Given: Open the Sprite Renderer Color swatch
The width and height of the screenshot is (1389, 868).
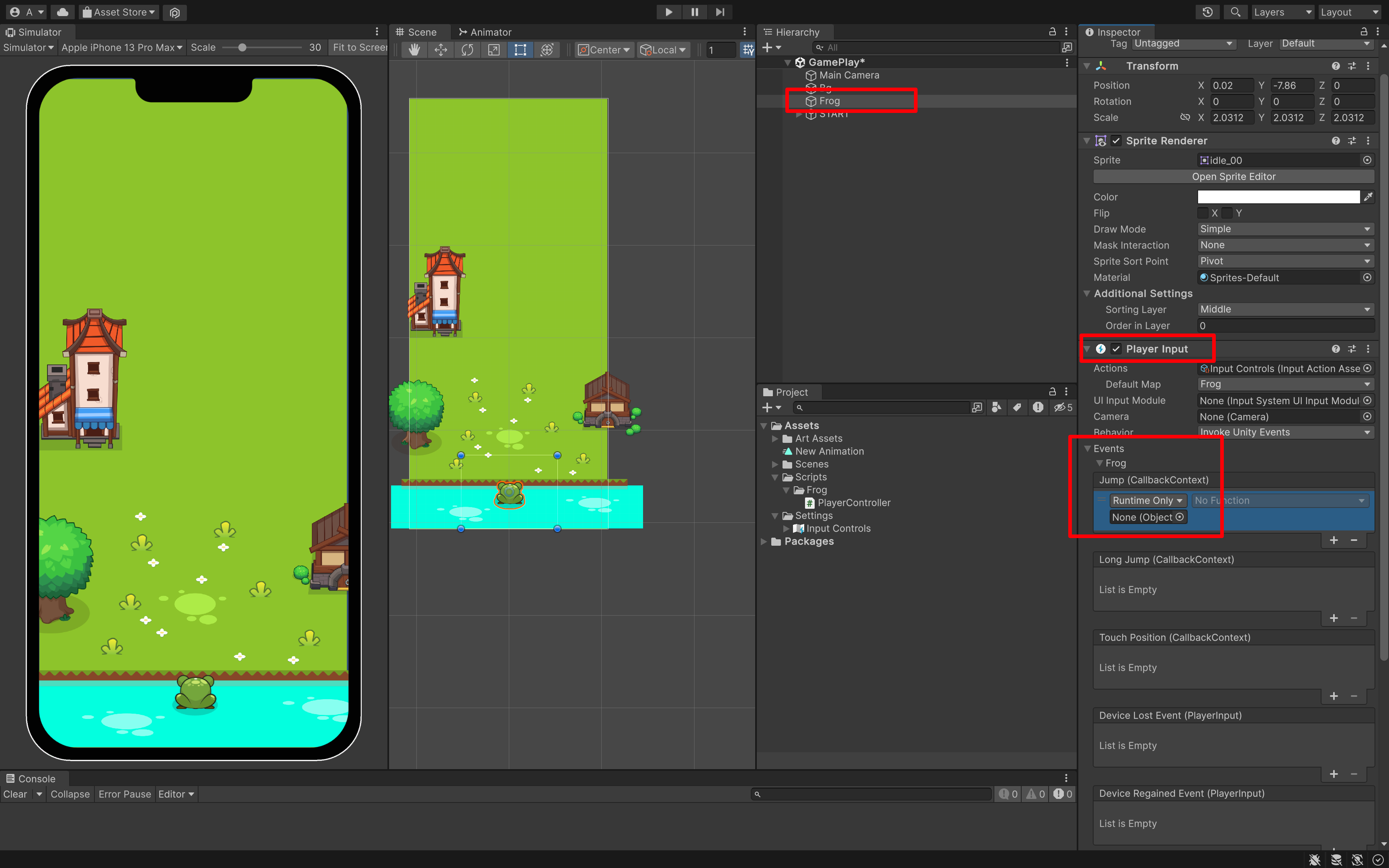Looking at the screenshot, I should click(1278, 197).
